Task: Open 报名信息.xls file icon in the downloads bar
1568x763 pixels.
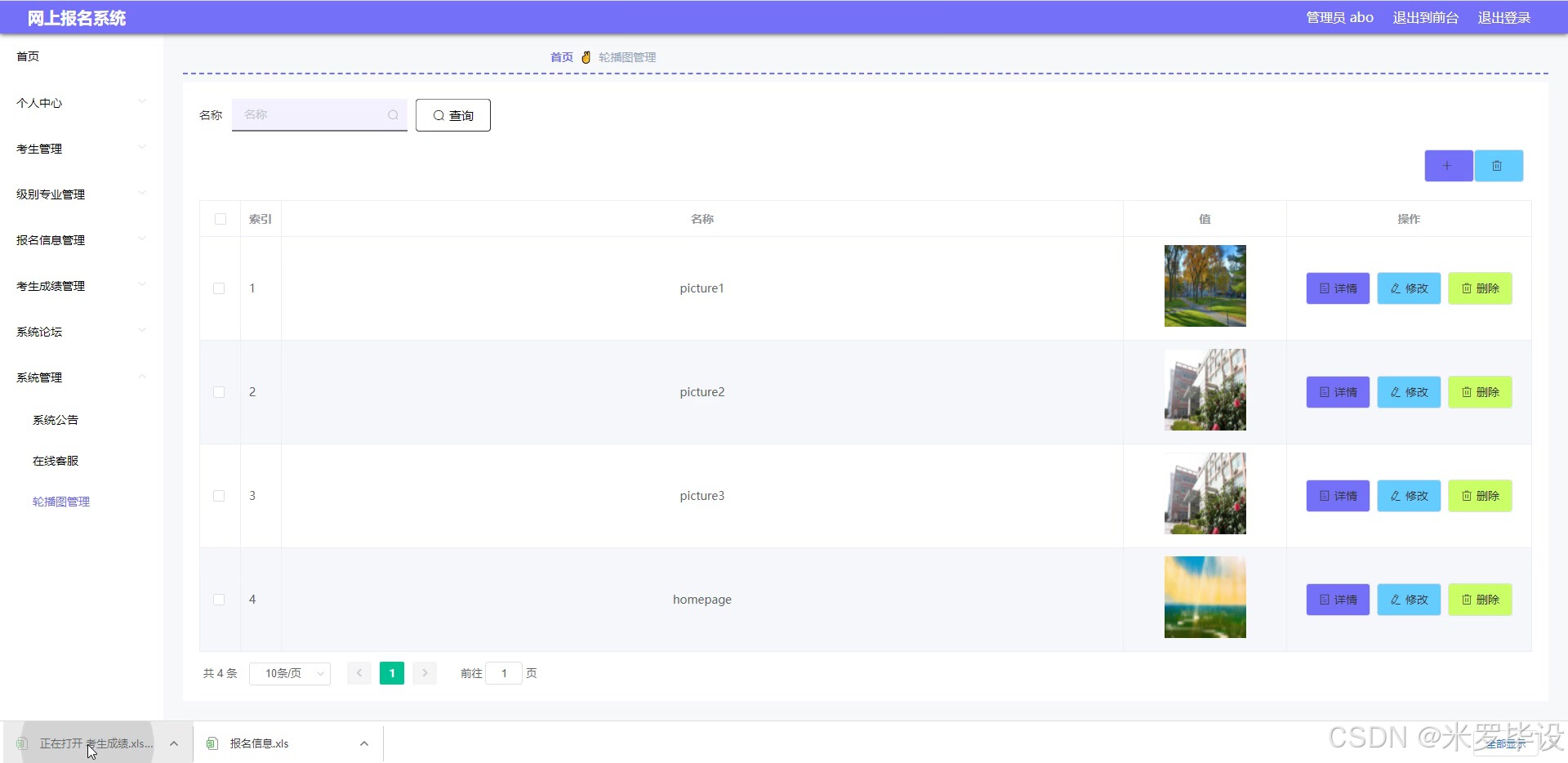Action: [x=212, y=743]
